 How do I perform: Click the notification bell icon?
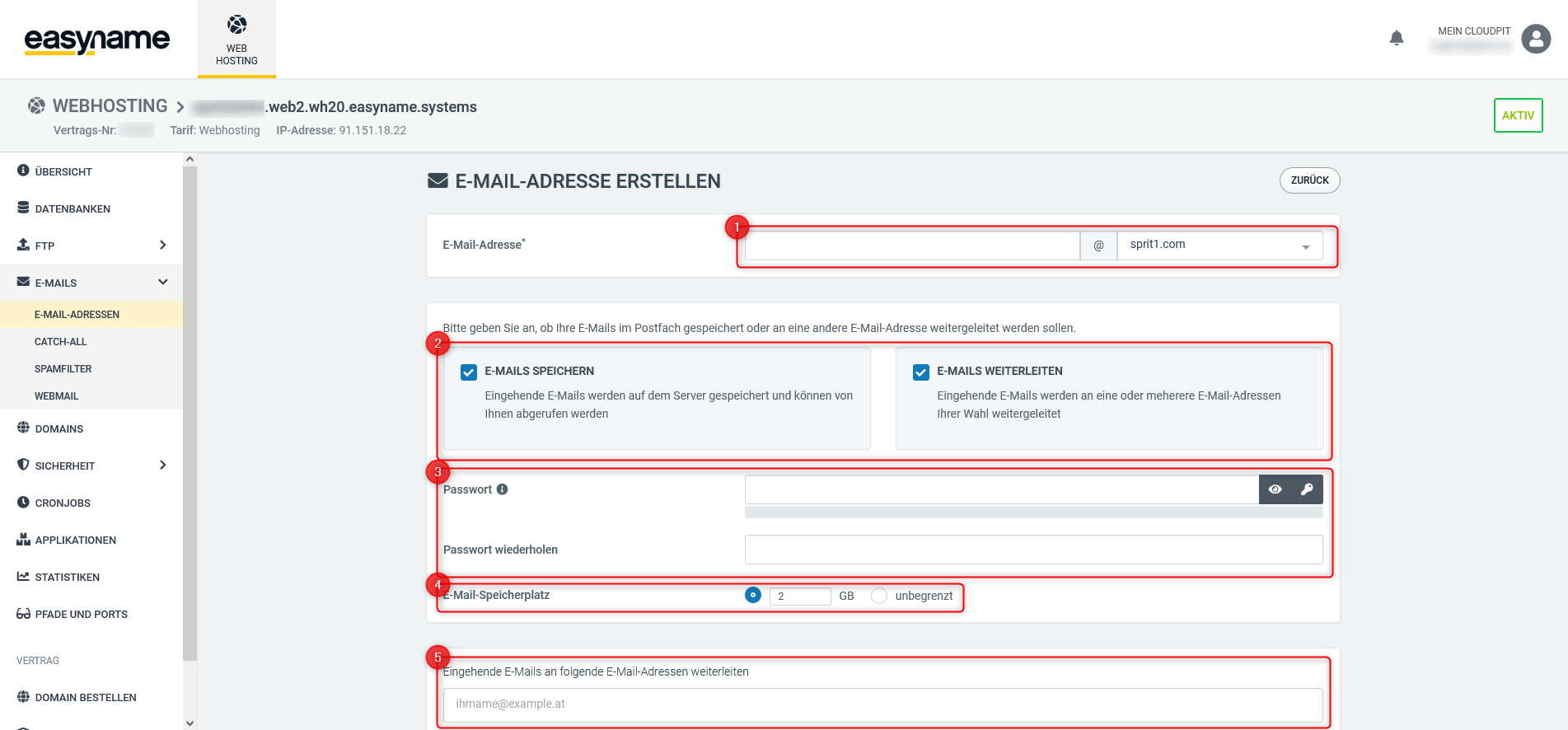click(x=1396, y=38)
